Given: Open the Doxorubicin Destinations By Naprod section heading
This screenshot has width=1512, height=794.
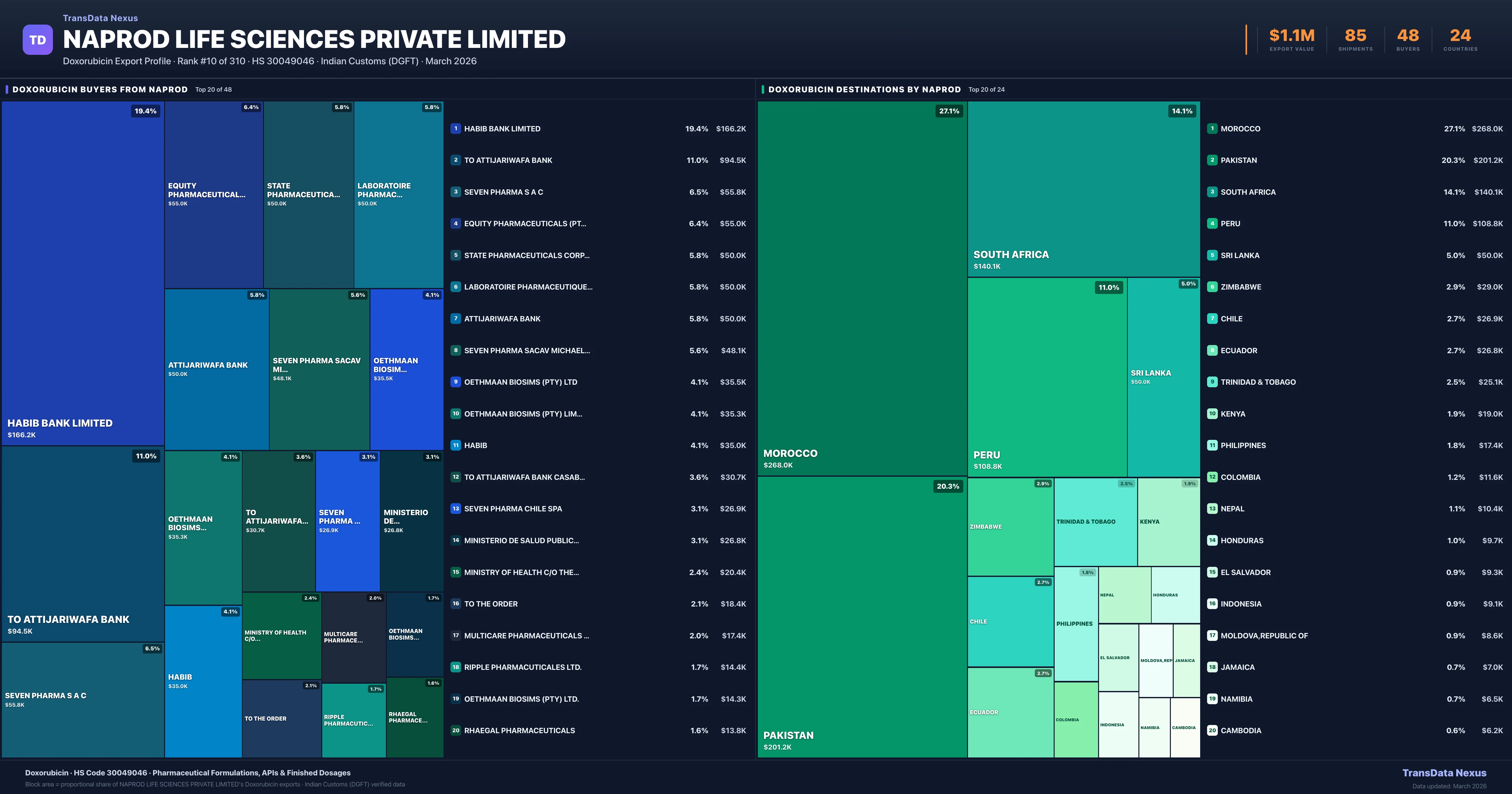Looking at the screenshot, I should 864,89.
